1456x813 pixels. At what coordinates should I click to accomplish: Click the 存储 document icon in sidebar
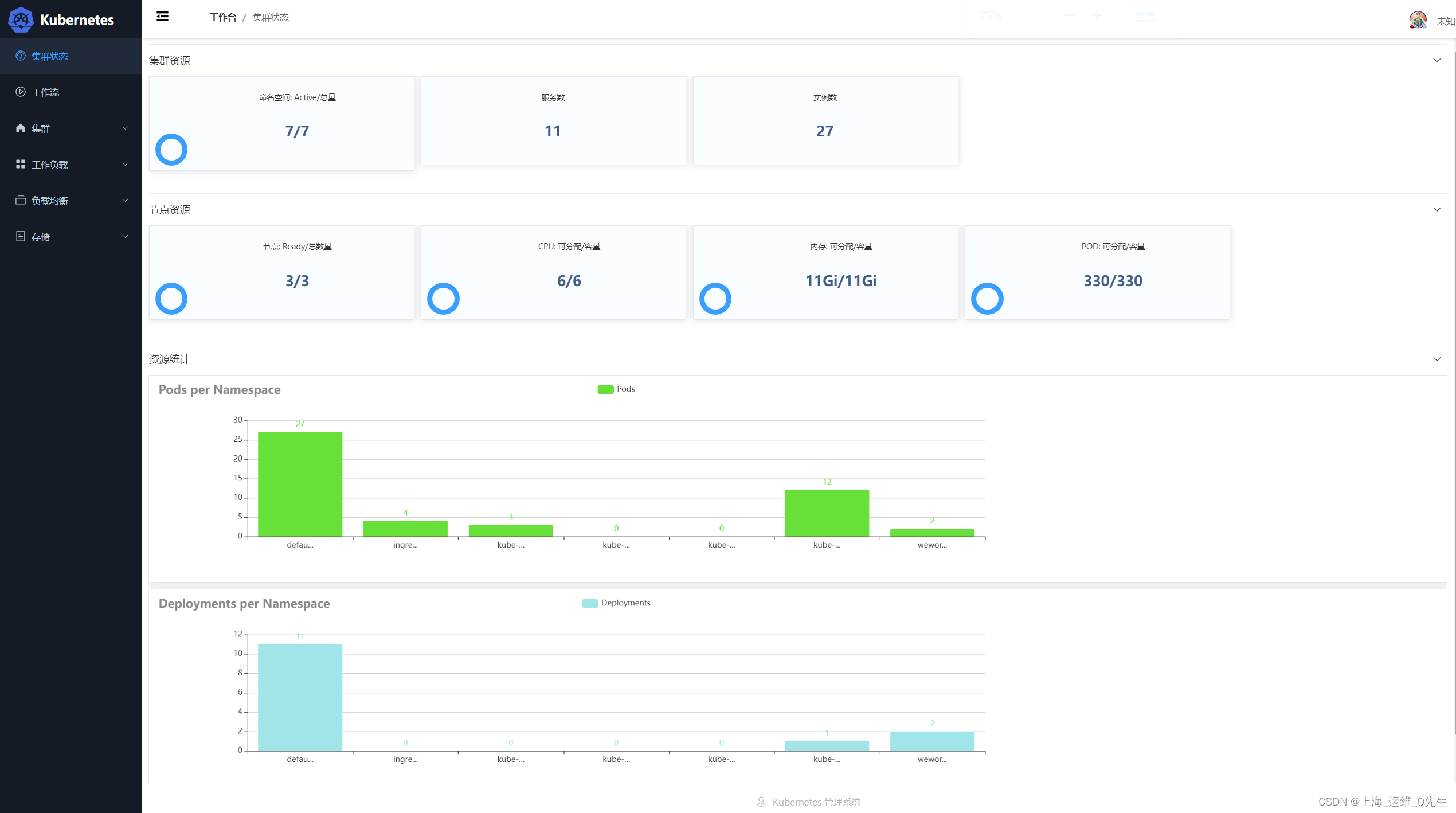pyautogui.click(x=21, y=236)
